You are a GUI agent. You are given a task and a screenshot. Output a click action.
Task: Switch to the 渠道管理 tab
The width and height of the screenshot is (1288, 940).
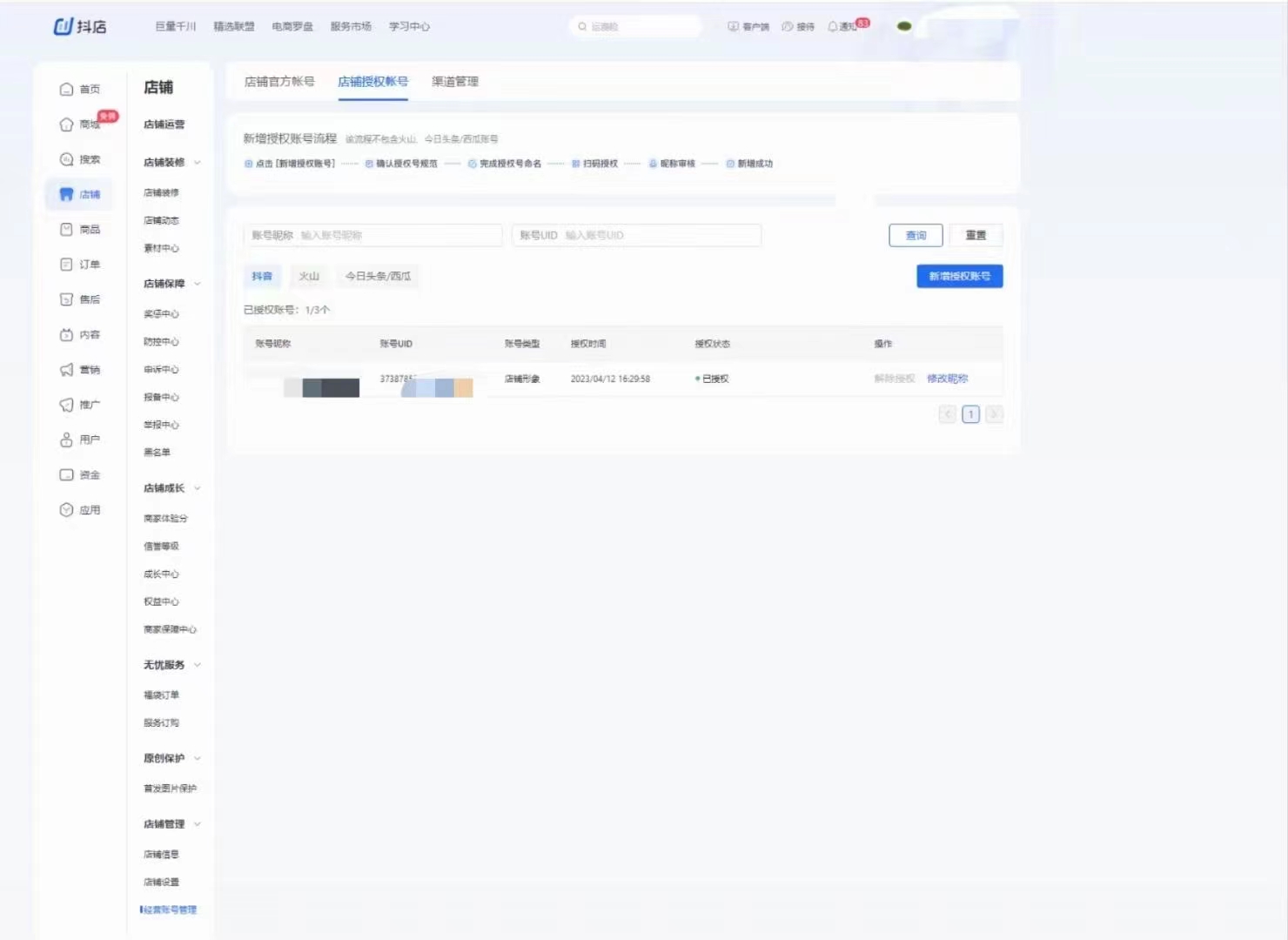pos(455,82)
